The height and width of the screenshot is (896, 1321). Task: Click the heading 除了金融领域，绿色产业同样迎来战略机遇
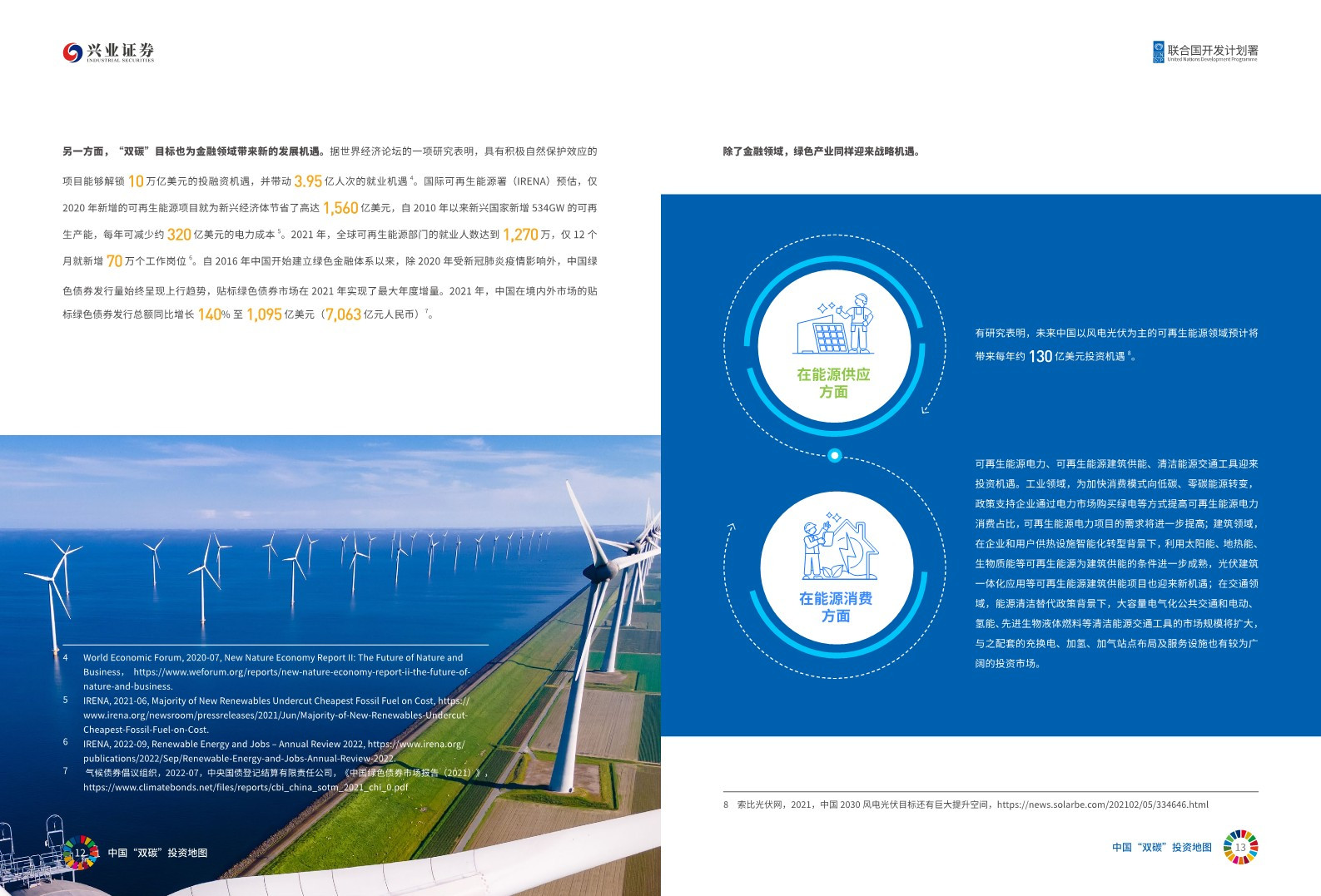point(821,151)
